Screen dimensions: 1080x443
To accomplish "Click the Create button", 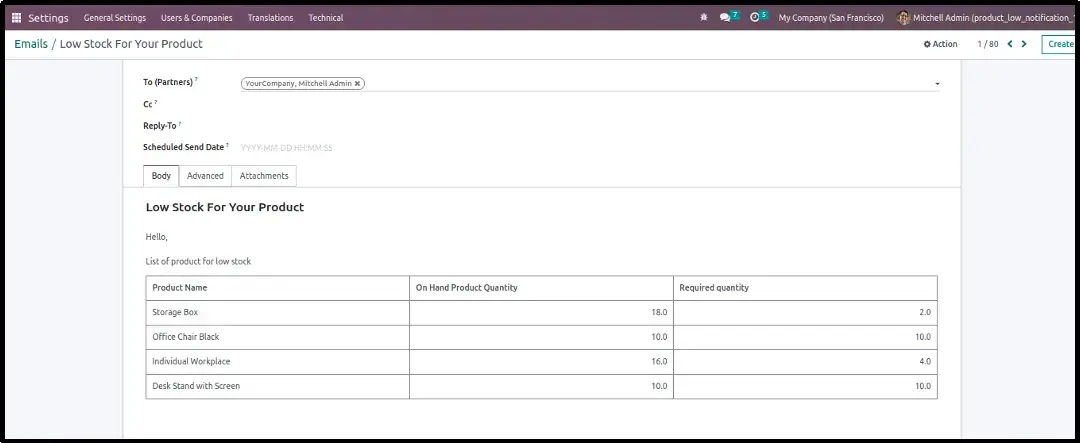I will [x=1060, y=44].
